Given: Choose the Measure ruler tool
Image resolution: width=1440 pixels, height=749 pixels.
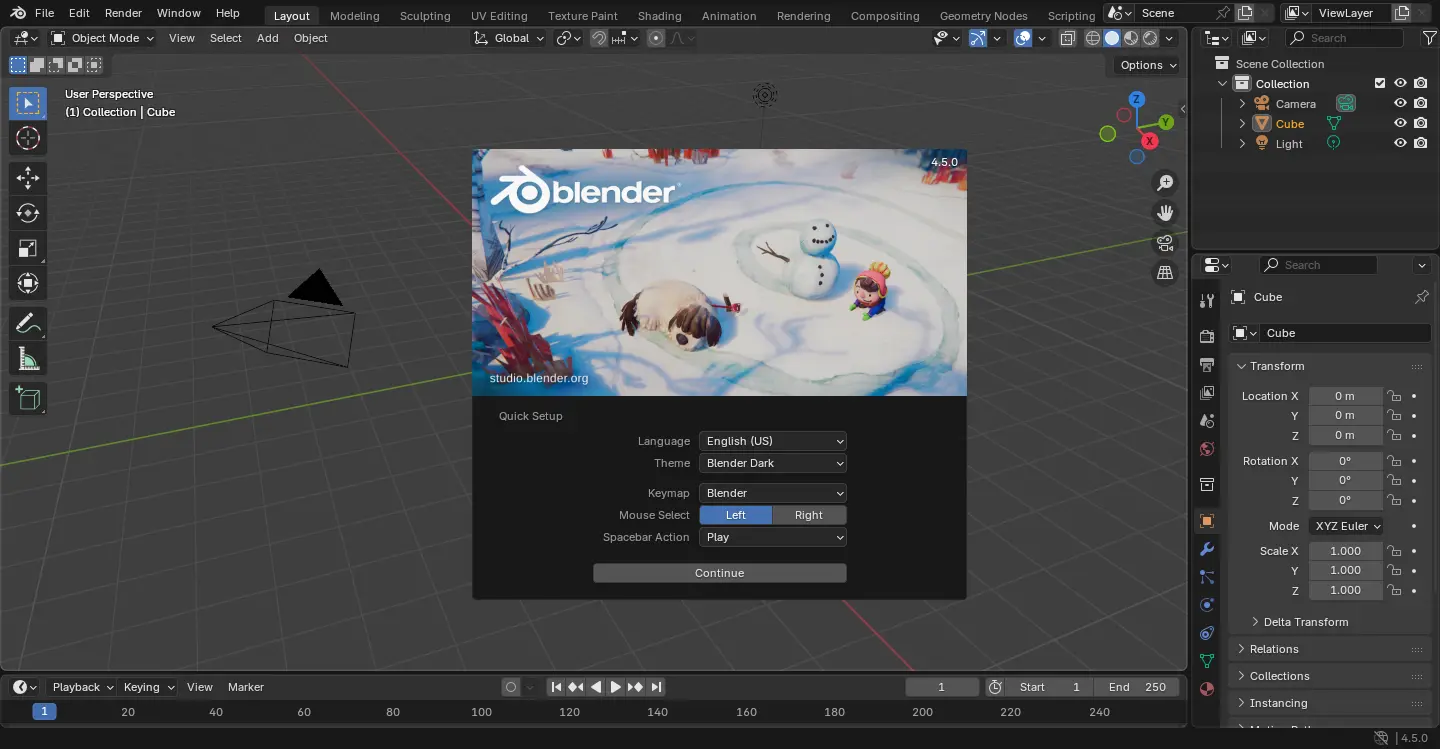Looking at the screenshot, I should pyautogui.click(x=28, y=358).
